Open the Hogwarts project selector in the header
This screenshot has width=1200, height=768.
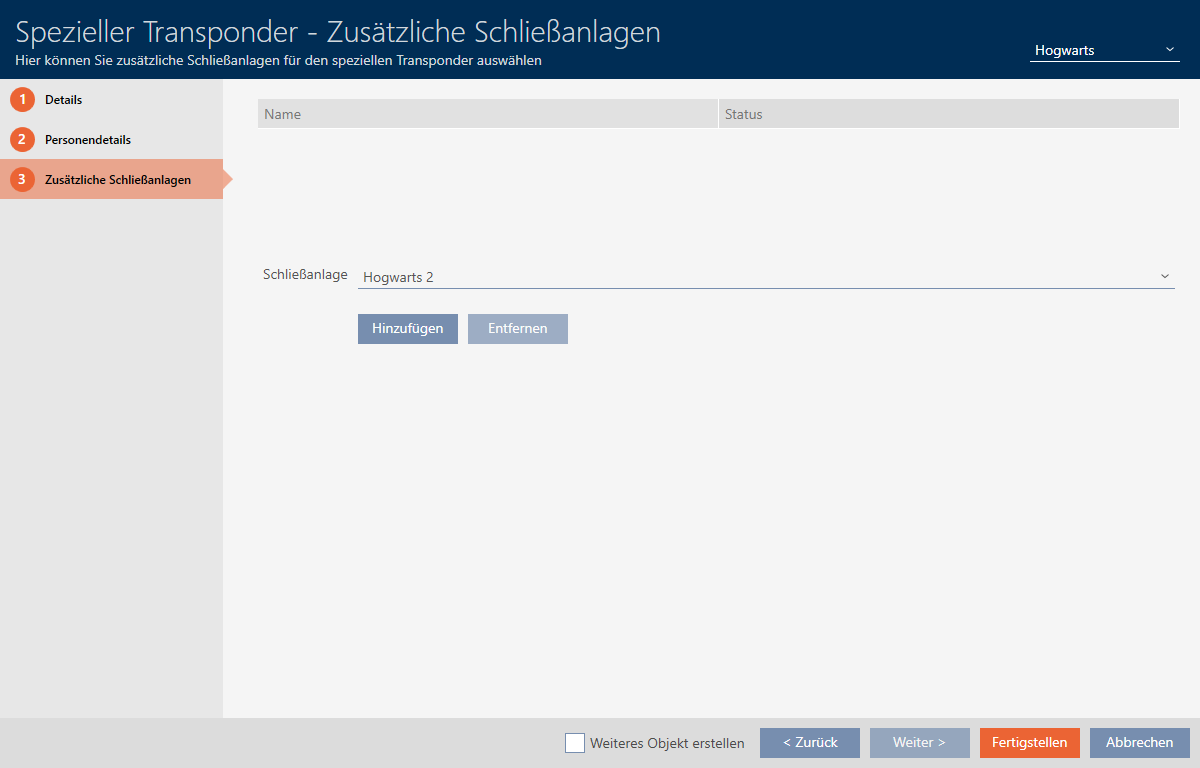pyautogui.click(x=1095, y=50)
